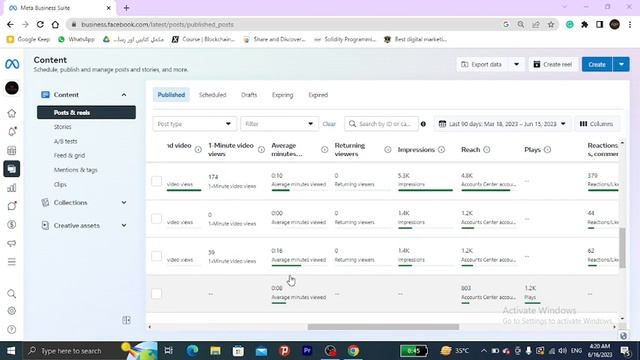Viewport: 640px width, 360px height.
Task: Focus Search by ID or caption field
Action: coord(381,124)
